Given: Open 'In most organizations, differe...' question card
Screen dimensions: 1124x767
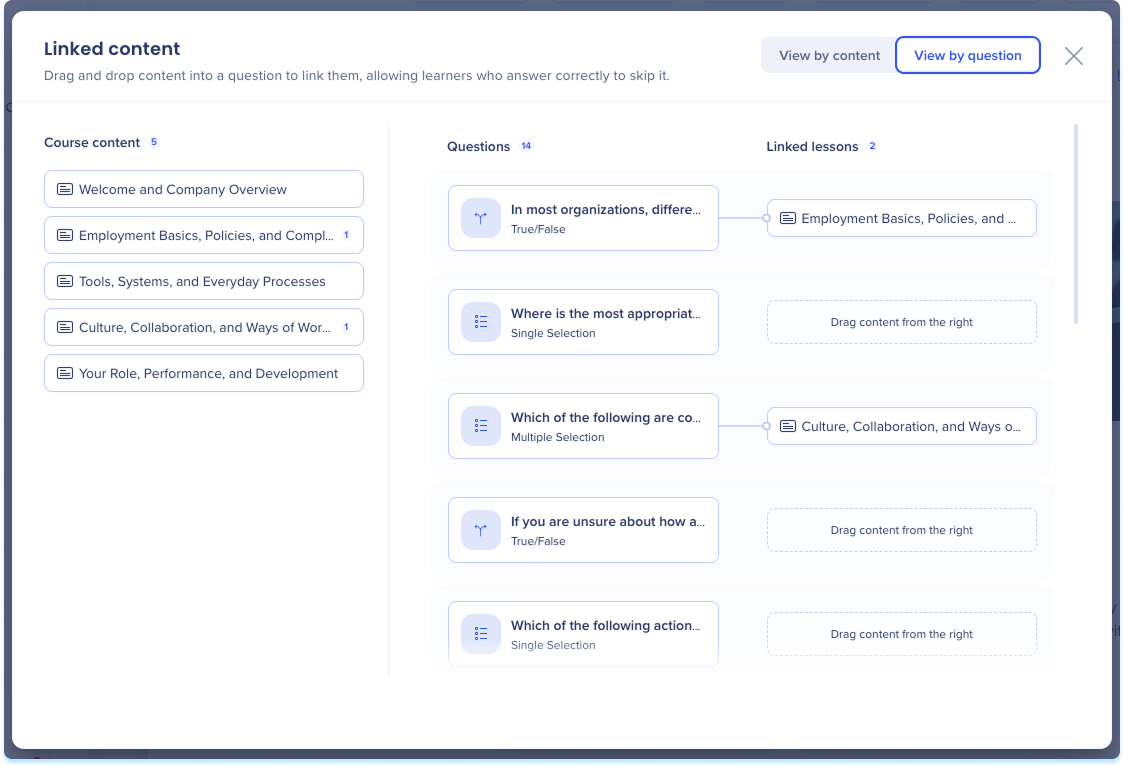Looking at the screenshot, I should click(583, 218).
